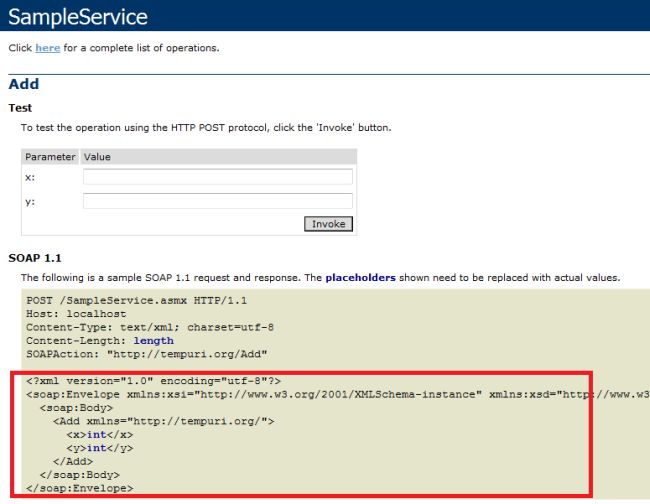Select the '</Add>' closing tag
This screenshot has width=650, height=504.
click(x=73, y=461)
